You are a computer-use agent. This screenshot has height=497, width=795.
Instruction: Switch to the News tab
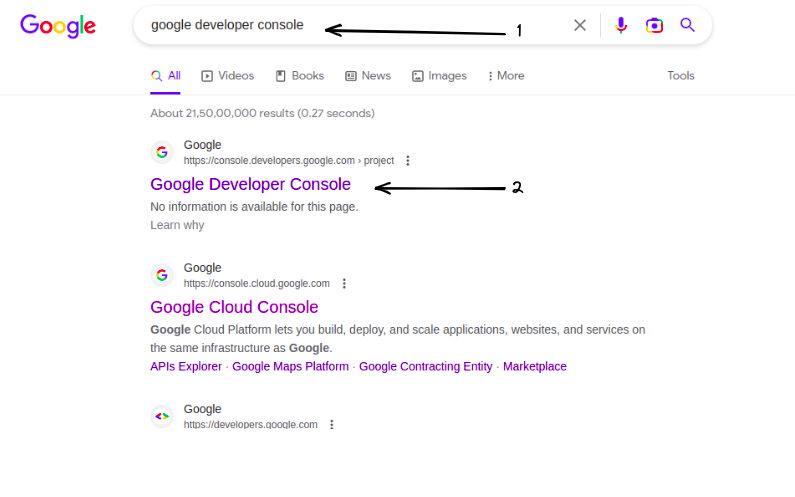point(368,76)
